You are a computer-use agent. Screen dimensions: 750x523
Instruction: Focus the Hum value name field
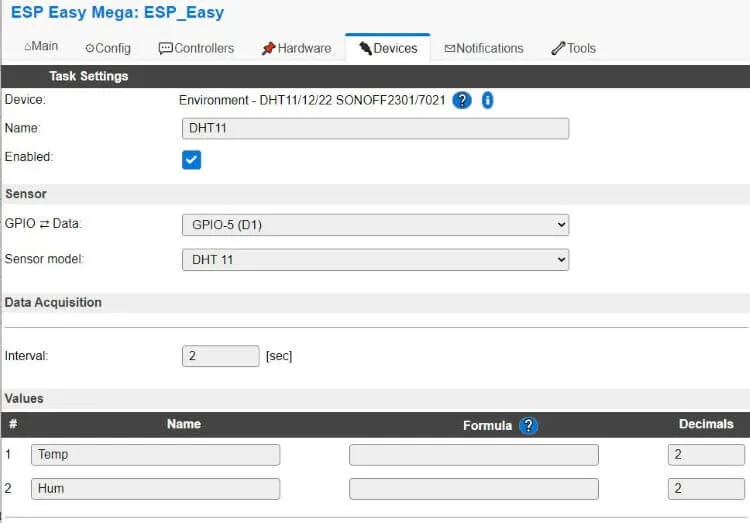(155, 489)
